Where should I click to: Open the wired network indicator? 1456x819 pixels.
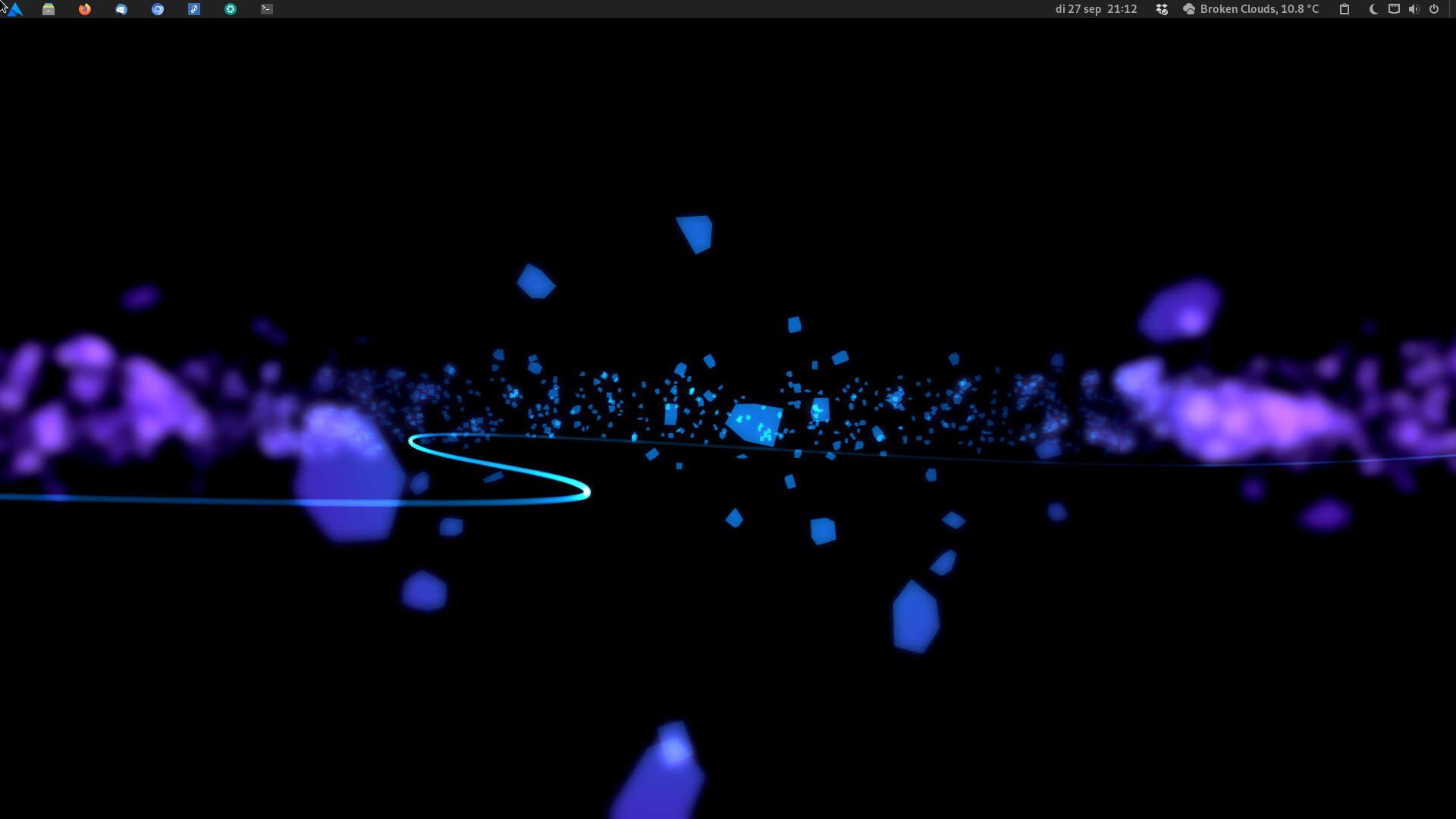[x=1394, y=9]
